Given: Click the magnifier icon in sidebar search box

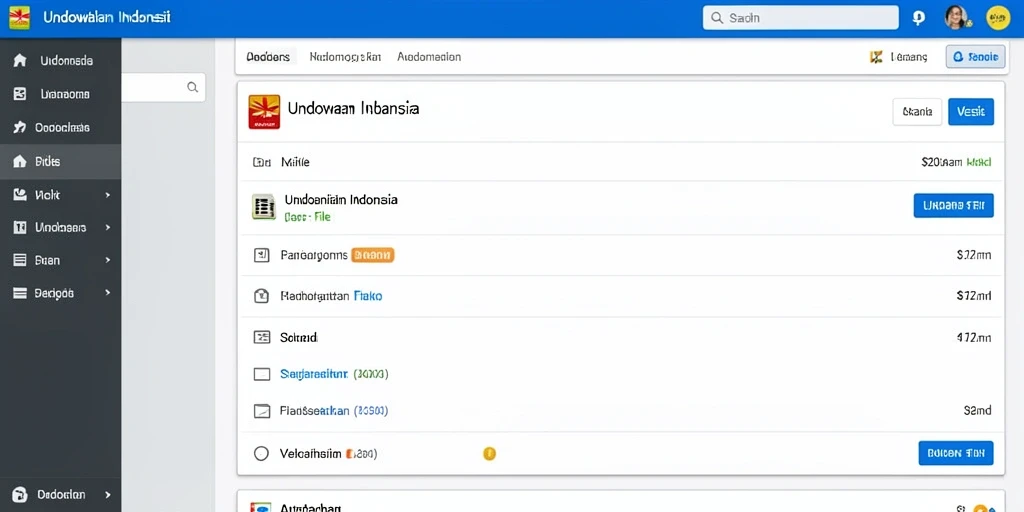Looking at the screenshot, I should point(193,87).
